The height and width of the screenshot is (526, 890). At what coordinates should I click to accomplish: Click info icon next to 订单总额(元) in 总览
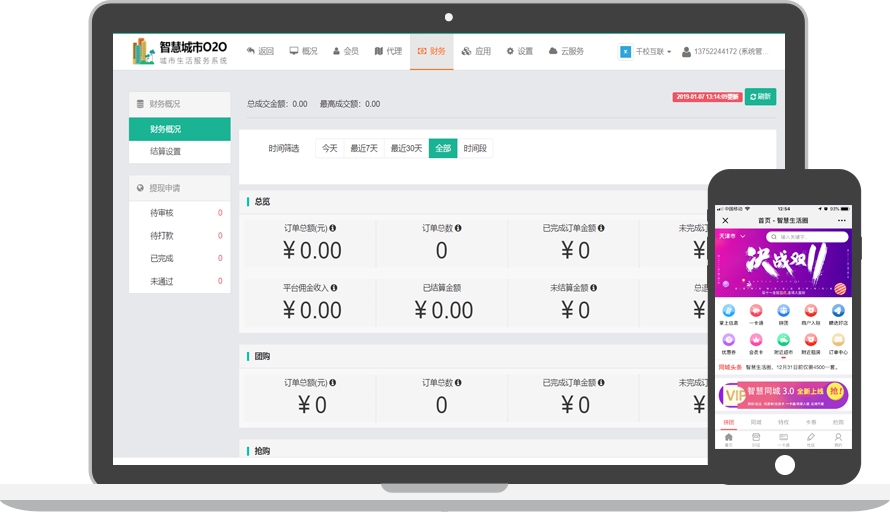coord(333,228)
